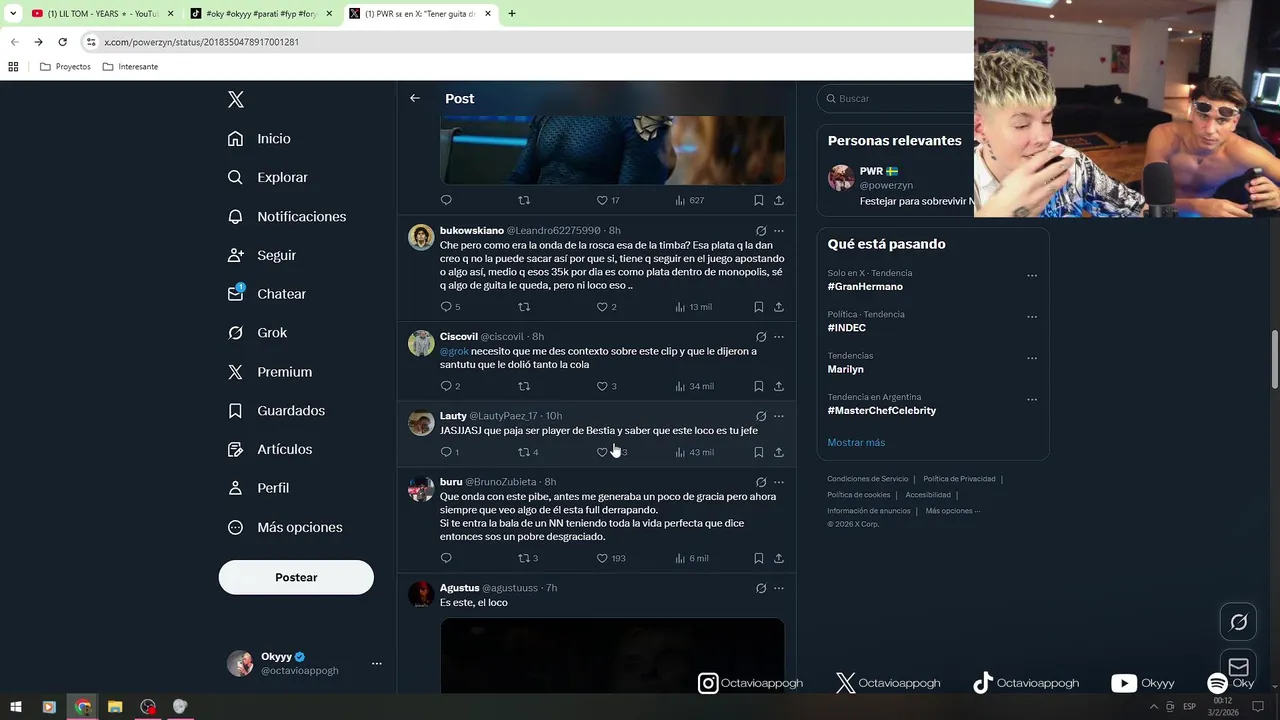The image size is (1280, 720).
Task: Open options for #GranHermano trend
Action: [x=1032, y=276]
